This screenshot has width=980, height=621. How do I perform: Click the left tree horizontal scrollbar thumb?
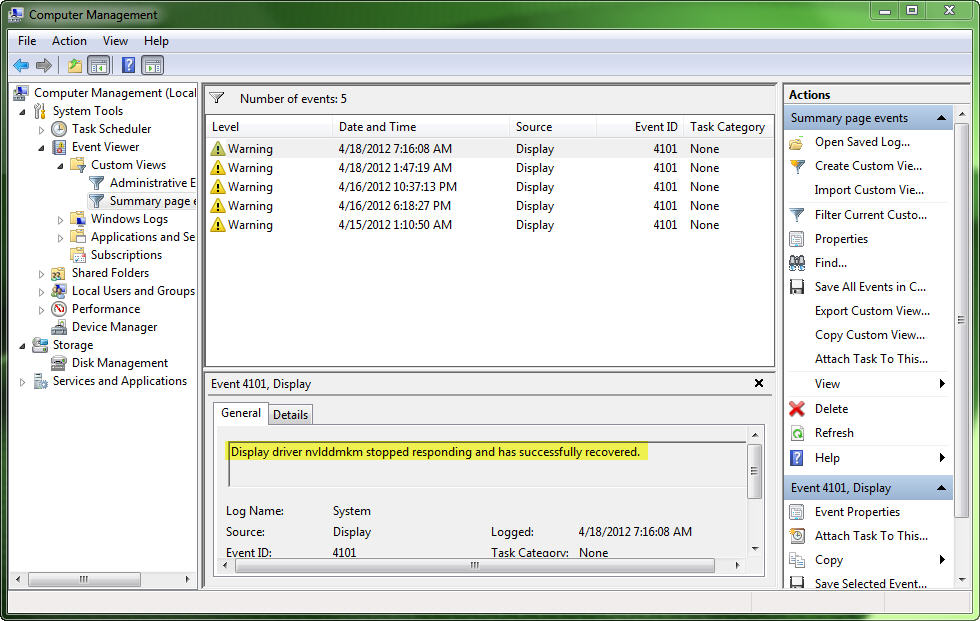[x=84, y=580]
